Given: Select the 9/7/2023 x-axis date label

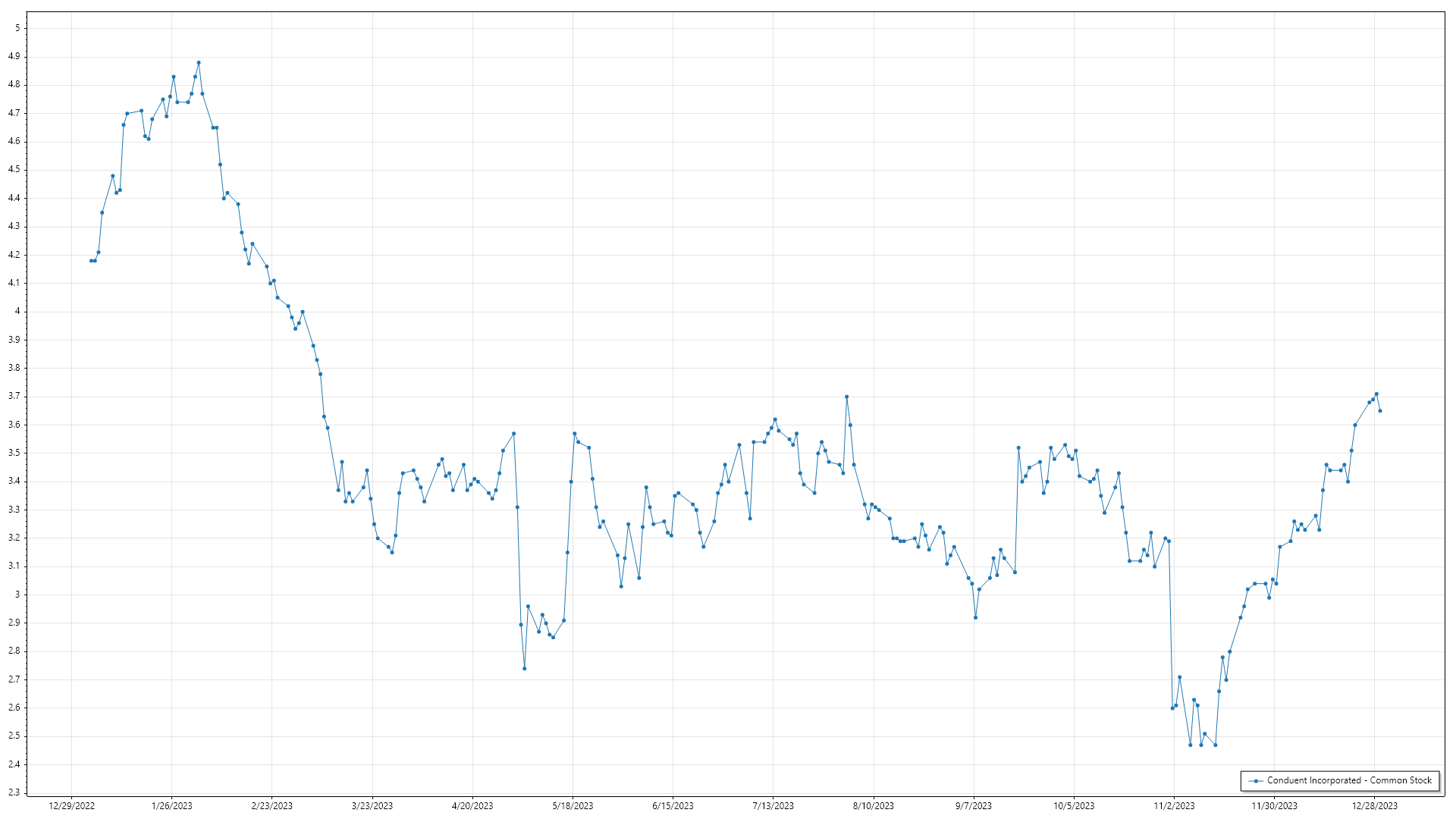Looking at the screenshot, I should coord(974,806).
